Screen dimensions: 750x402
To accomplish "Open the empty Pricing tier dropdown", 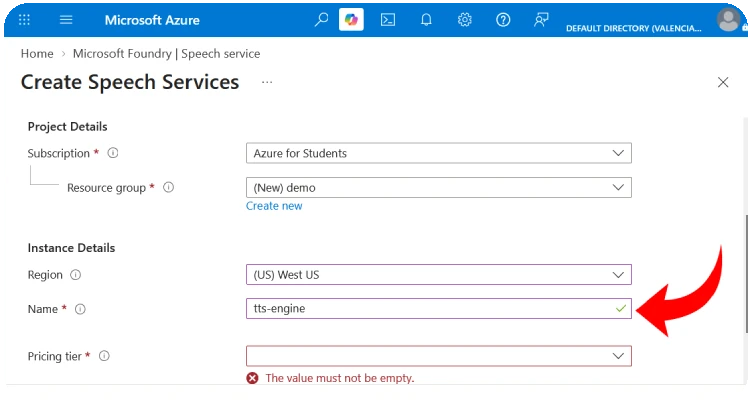I will tap(439, 356).
